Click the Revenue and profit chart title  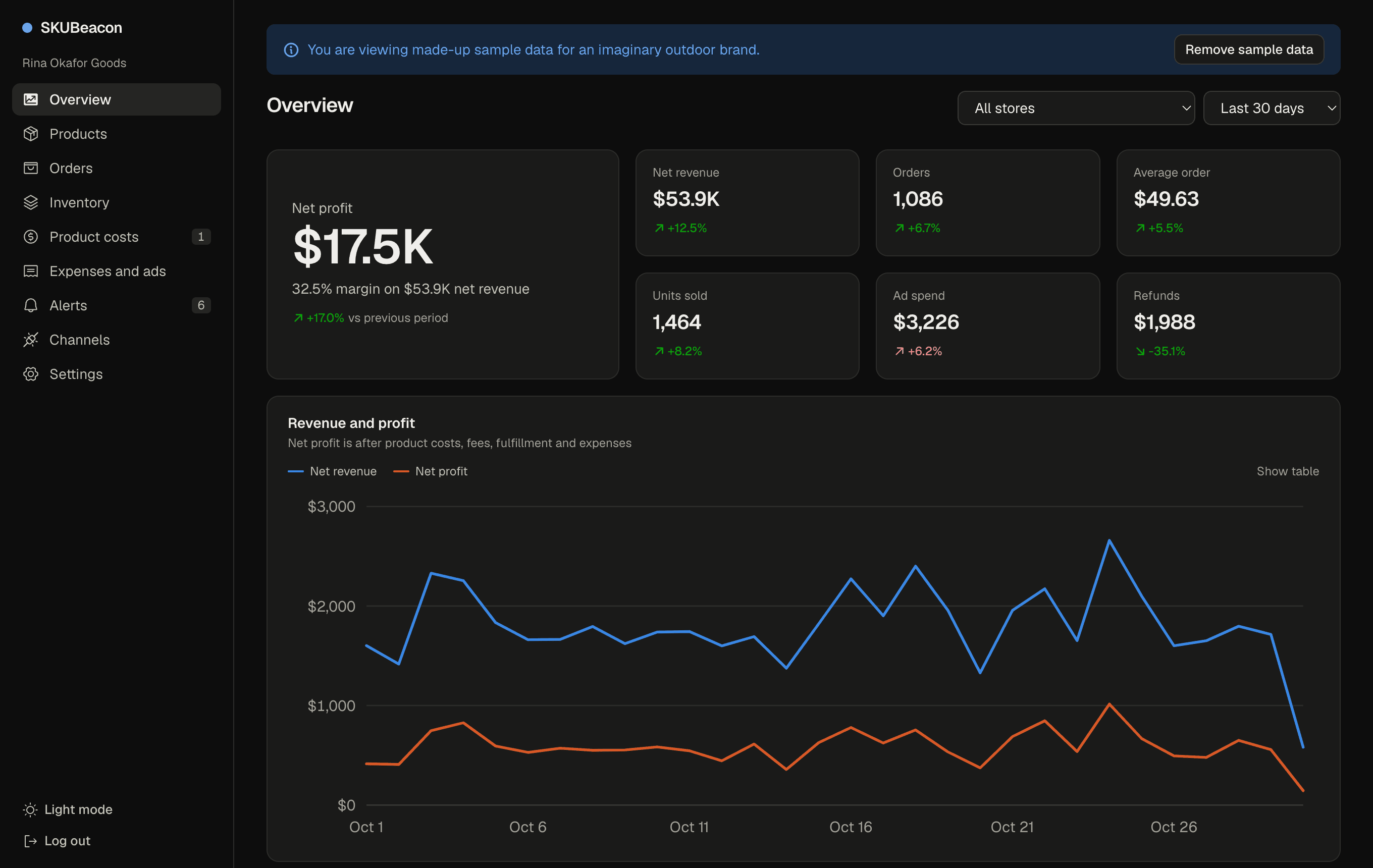click(351, 423)
